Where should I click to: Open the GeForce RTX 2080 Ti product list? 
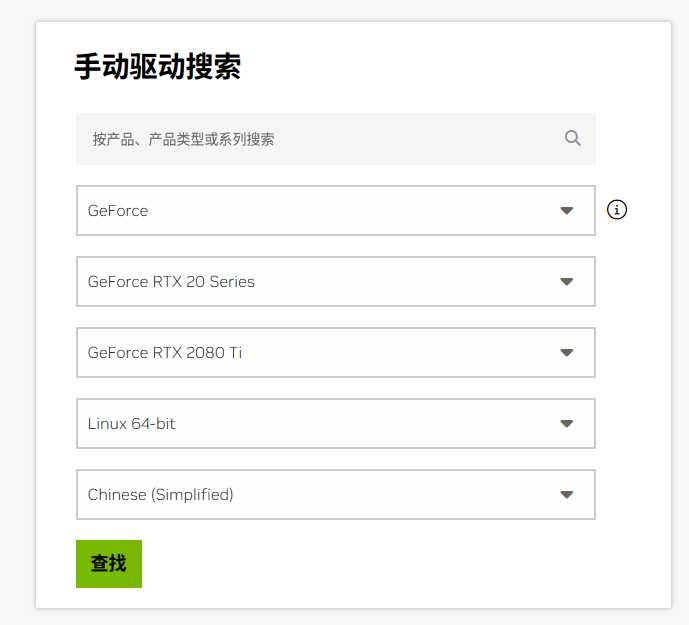pos(336,352)
